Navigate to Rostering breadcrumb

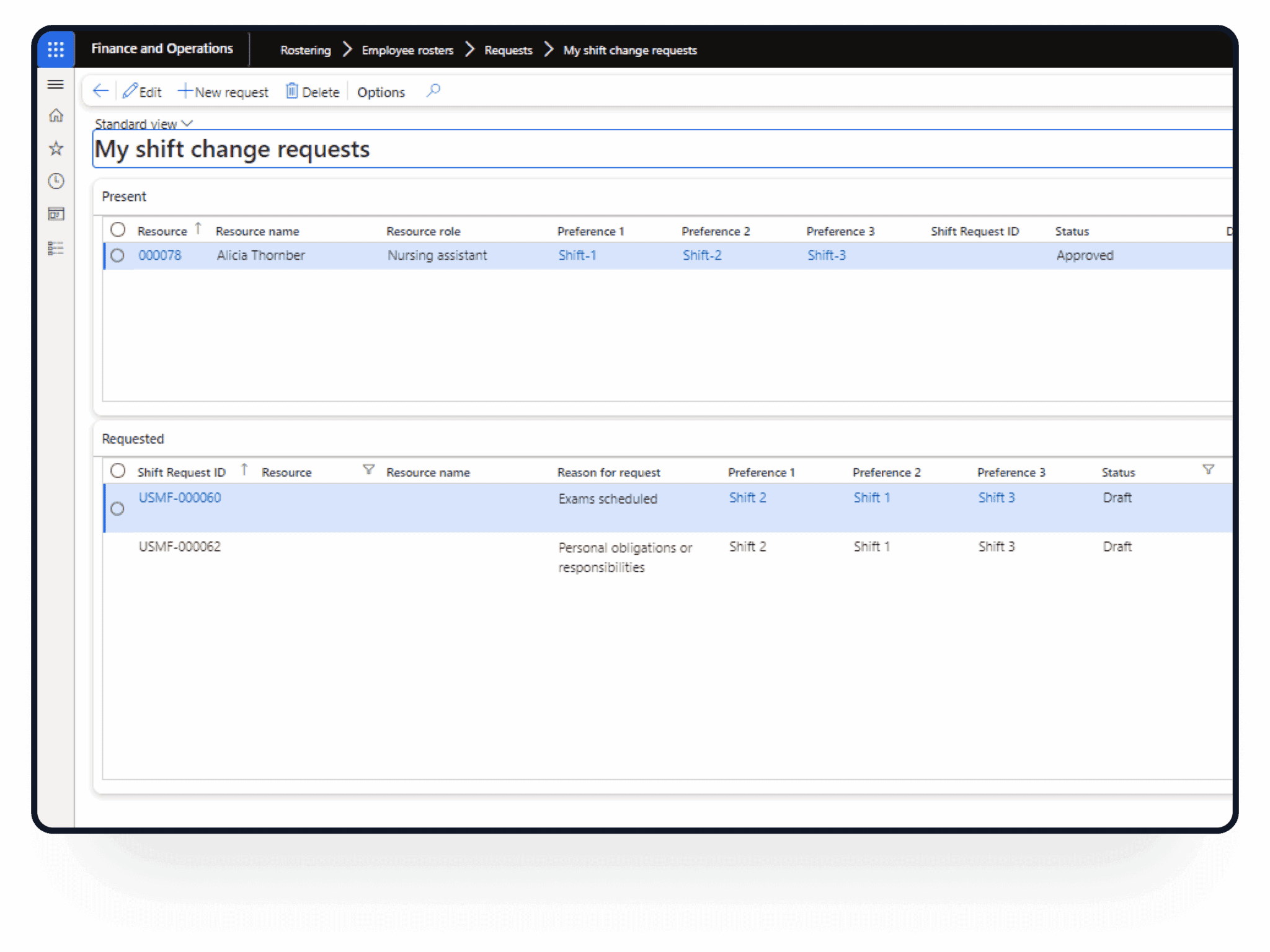[306, 50]
